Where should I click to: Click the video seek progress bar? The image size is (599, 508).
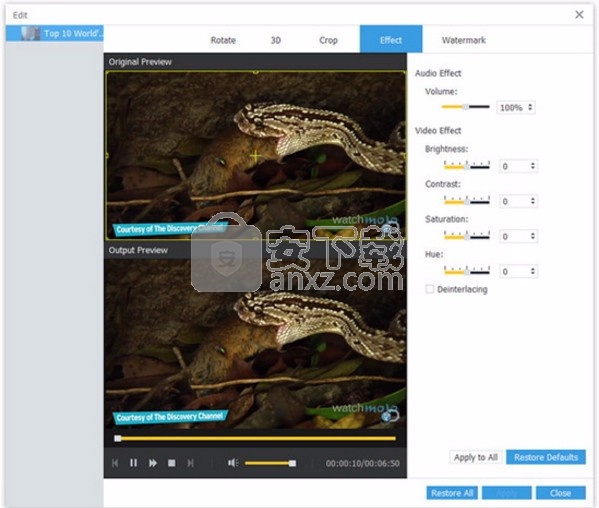(x=255, y=438)
